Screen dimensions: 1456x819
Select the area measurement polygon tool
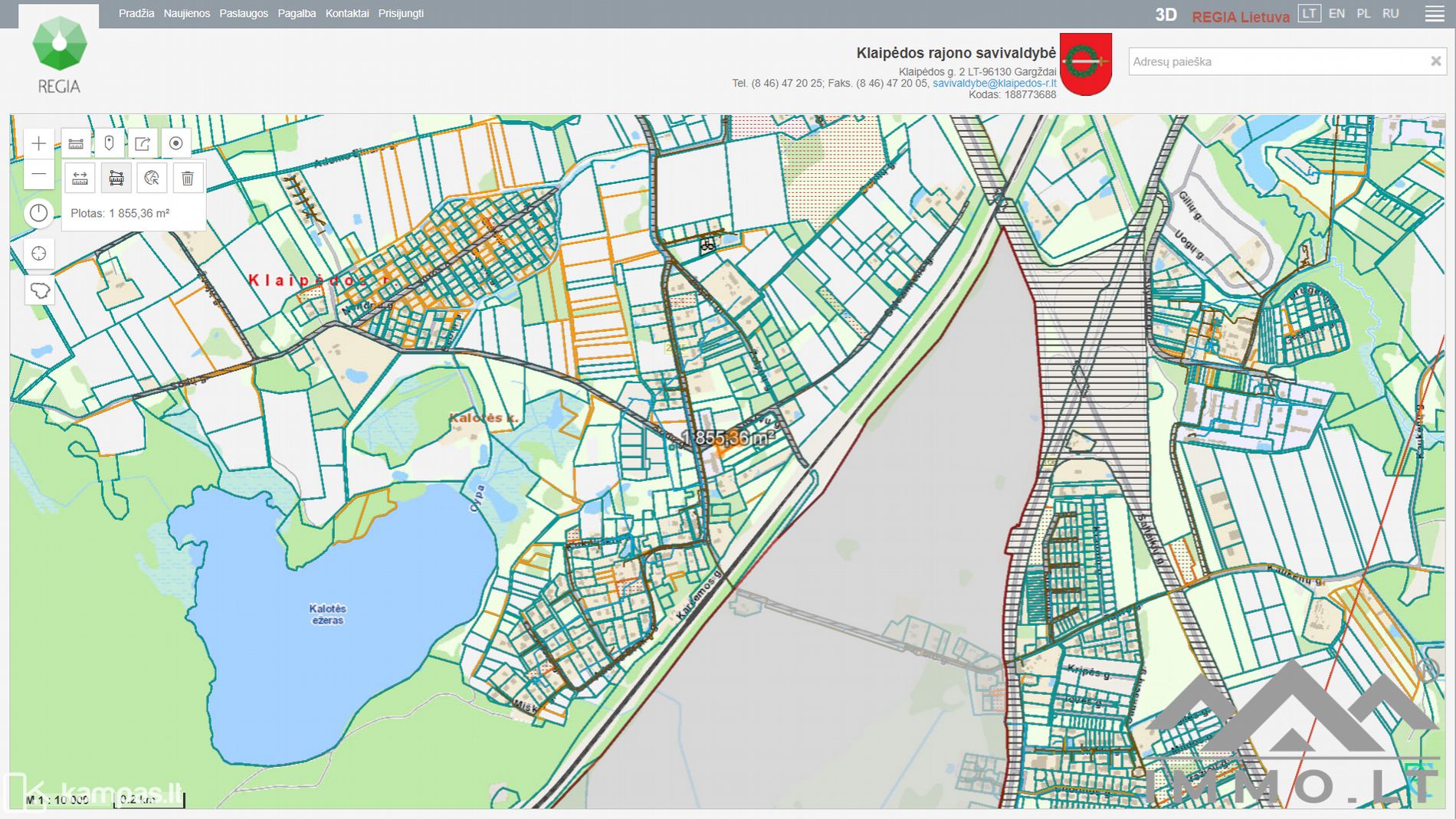pos(116,179)
